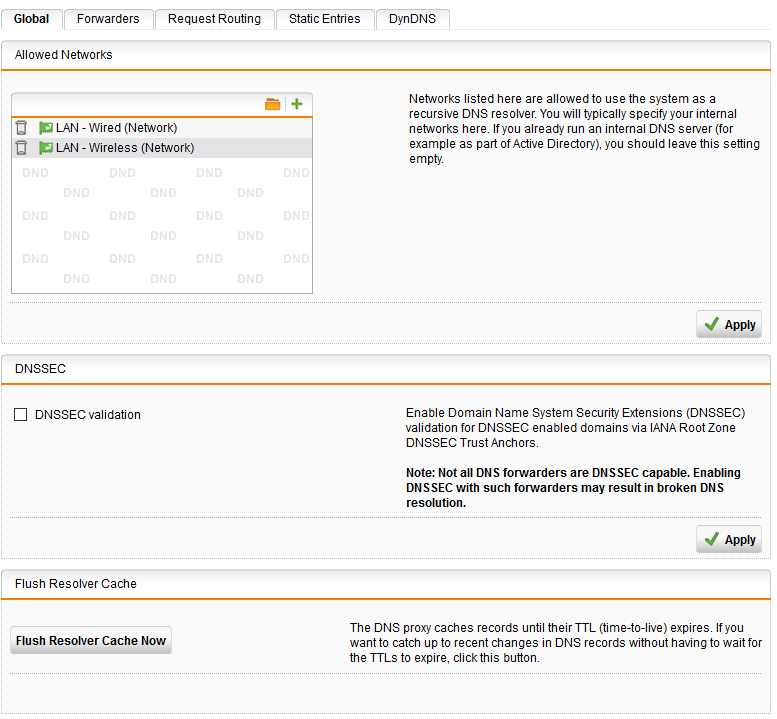Click the bold 'Note: Not all DNS forwarders' warning

[x=573, y=488]
